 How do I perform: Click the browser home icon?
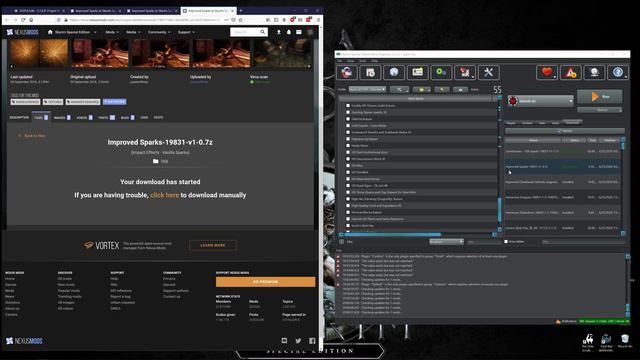(x=31, y=20)
